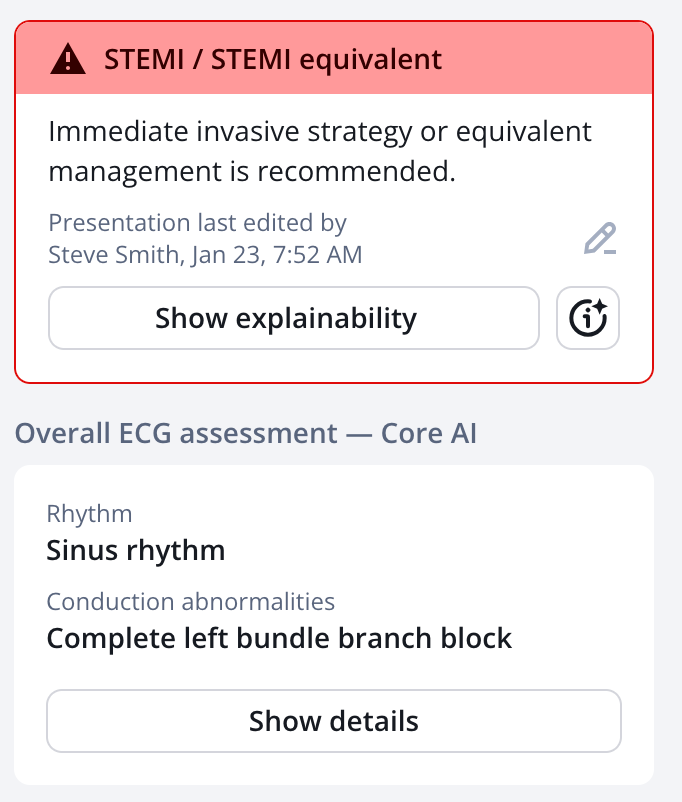This screenshot has width=682, height=802.
Task: Open the AI info sparkle icon button
Action: 588,318
